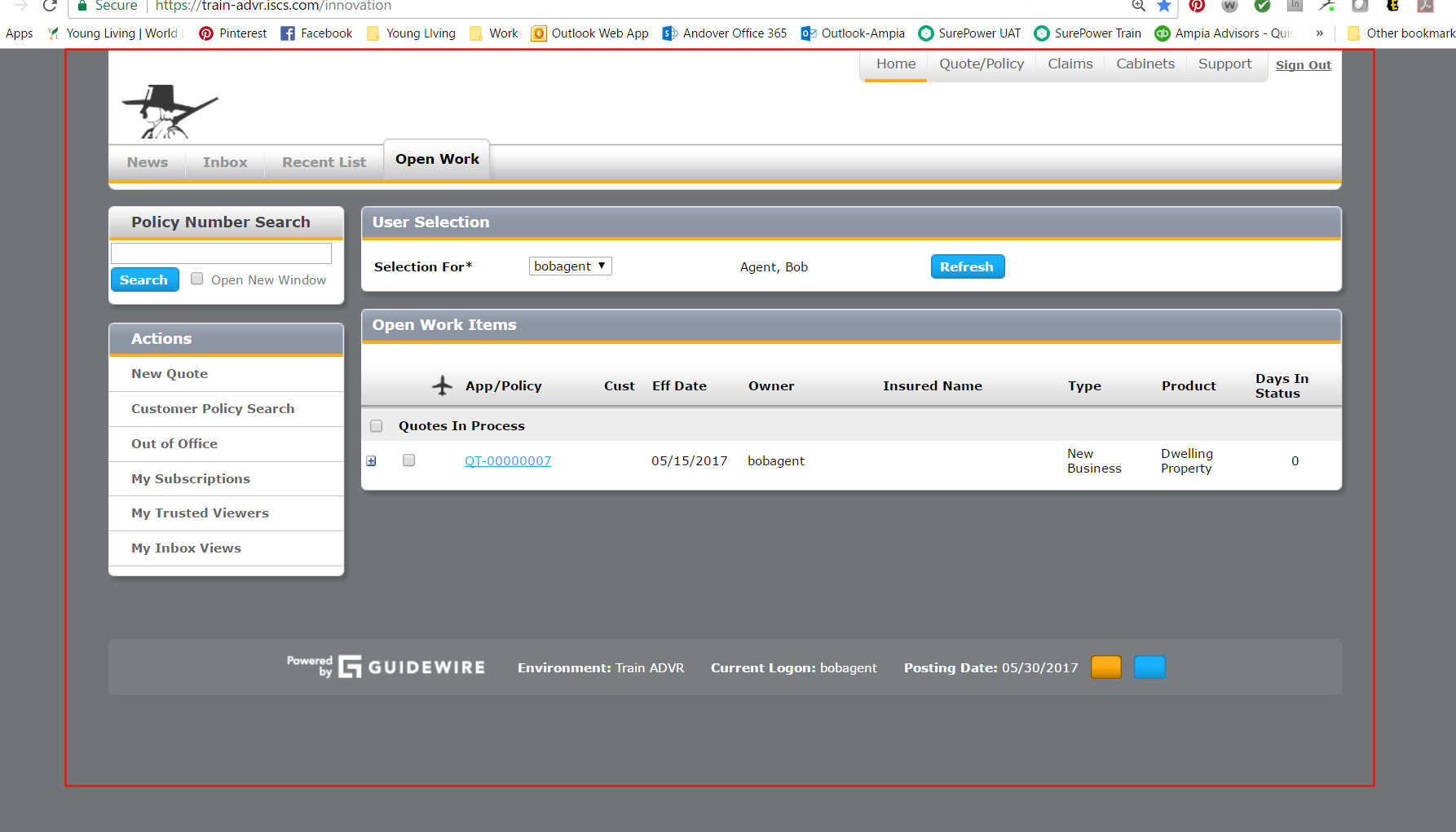
Task: Select the checkbox for quote QT-00000007
Action: (409, 460)
